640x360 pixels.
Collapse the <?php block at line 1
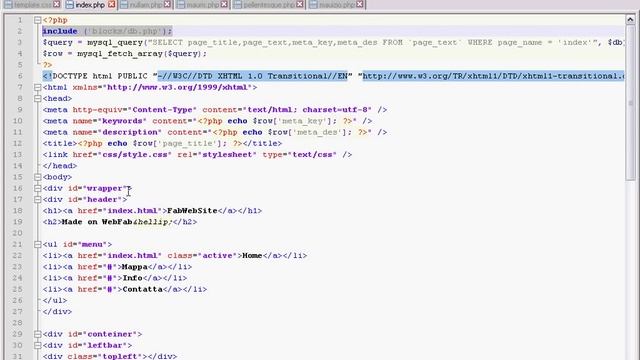coord(38,20)
